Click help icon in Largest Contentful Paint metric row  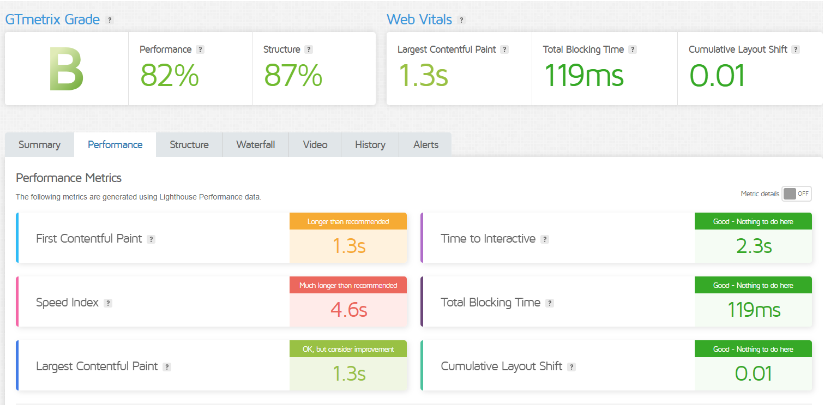167,367
